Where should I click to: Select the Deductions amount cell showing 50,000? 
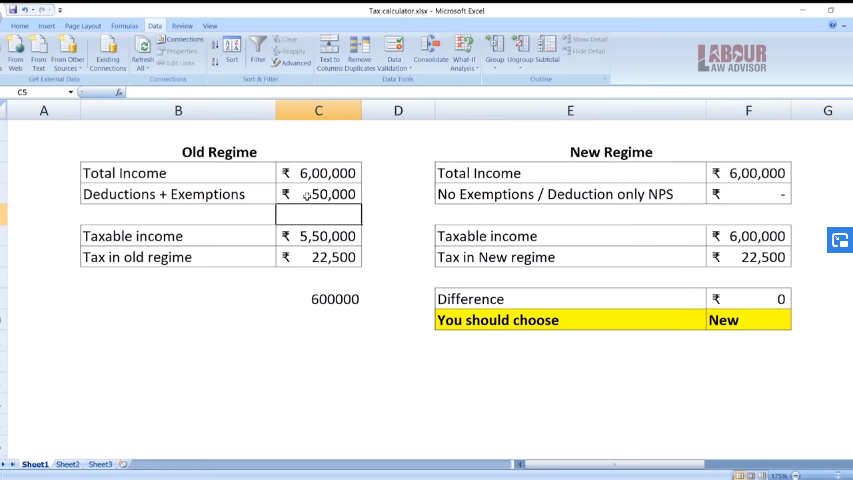click(319, 194)
